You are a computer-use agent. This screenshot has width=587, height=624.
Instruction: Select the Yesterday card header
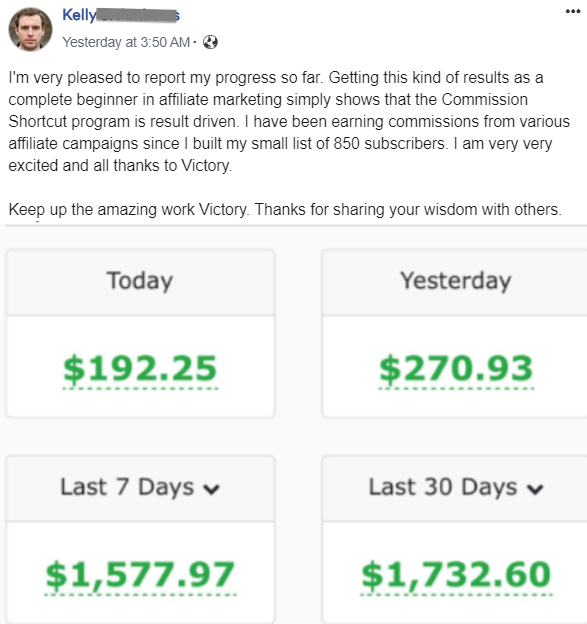[x=454, y=283]
